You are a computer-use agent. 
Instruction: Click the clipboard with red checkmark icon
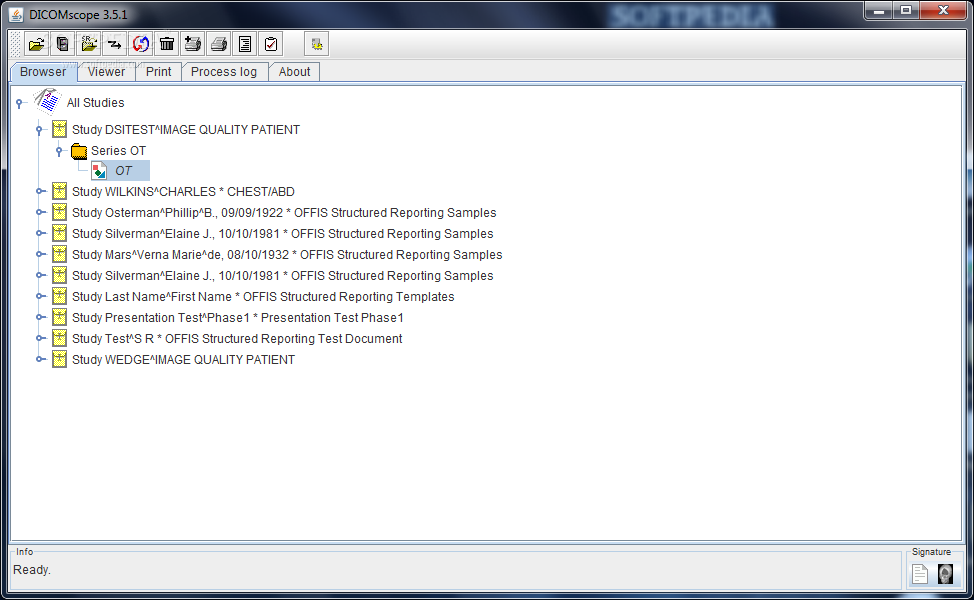(271, 44)
